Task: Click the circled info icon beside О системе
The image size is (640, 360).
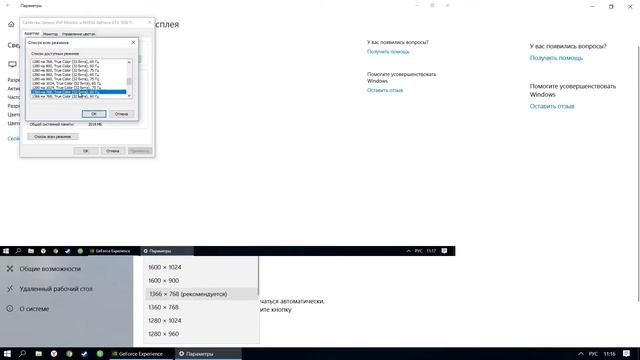Action: point(10,309)
